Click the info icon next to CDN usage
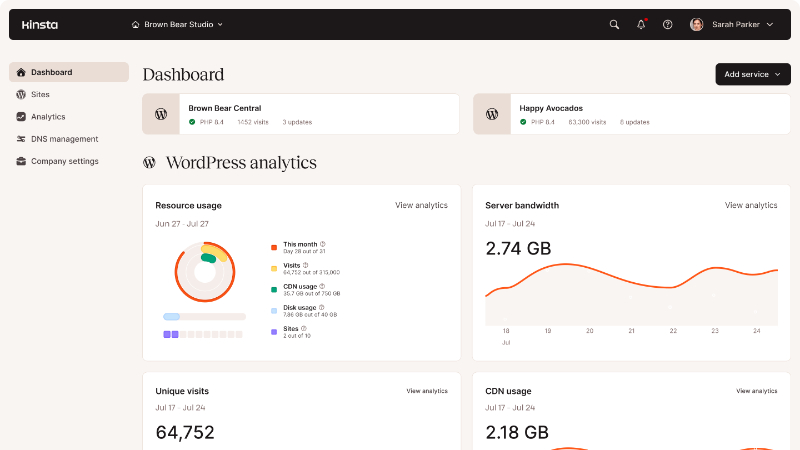 point(323,288)
